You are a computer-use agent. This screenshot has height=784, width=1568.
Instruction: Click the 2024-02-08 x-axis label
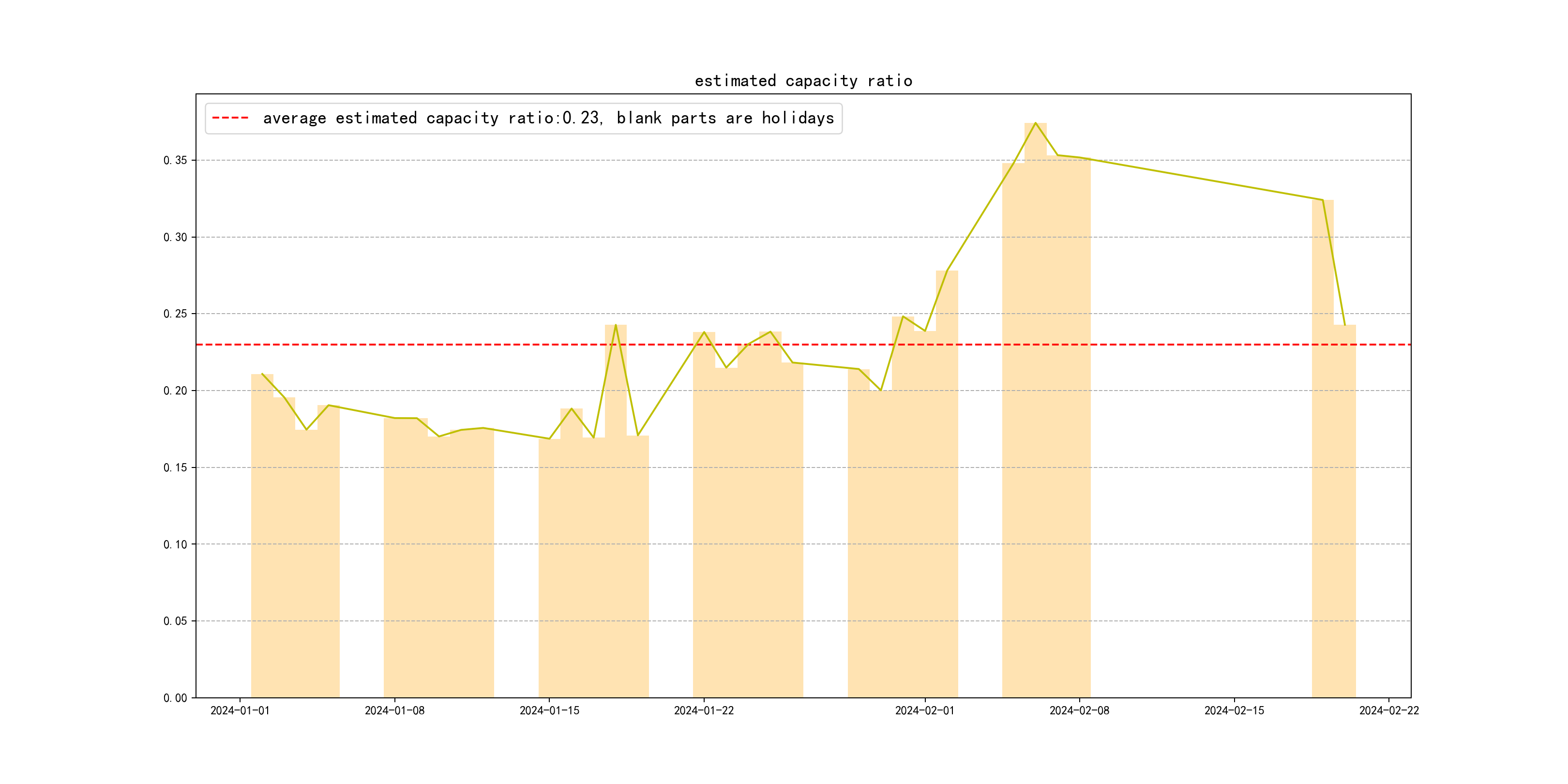(x=1079, y=711)
